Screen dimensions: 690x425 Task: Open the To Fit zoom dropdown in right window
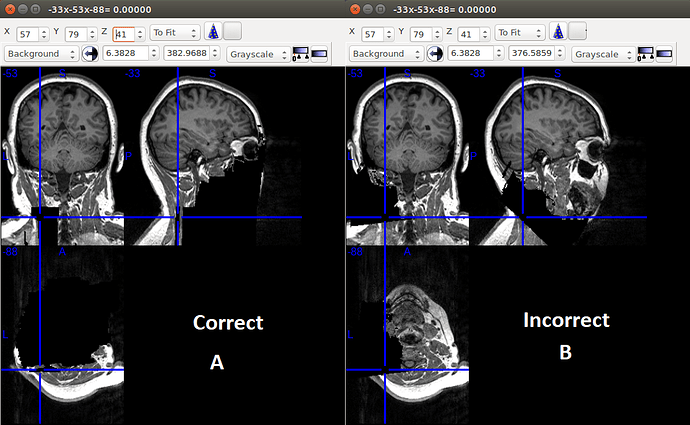click(520, 33)
